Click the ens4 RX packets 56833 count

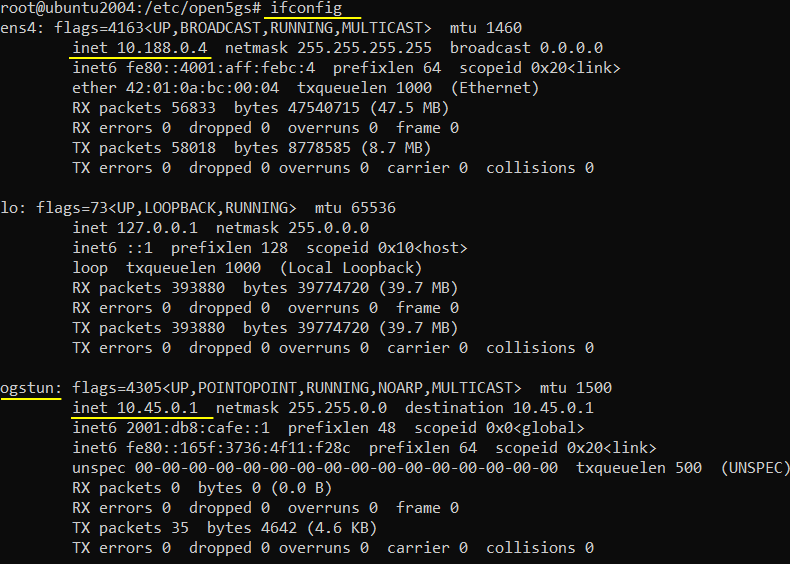click(144, 108)
